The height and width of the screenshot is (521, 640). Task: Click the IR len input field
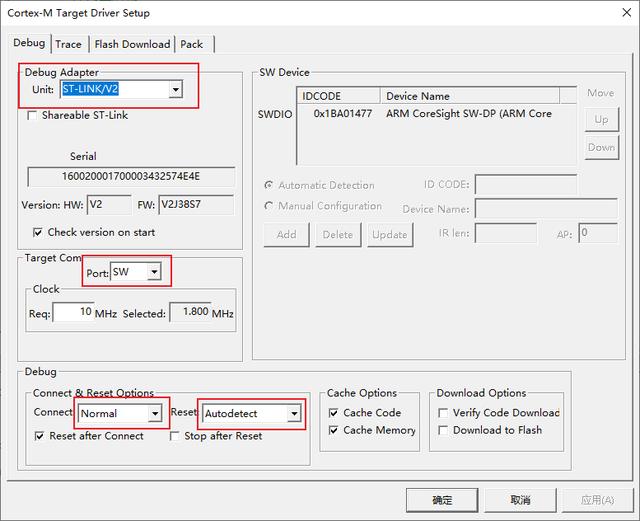(506, 233)
